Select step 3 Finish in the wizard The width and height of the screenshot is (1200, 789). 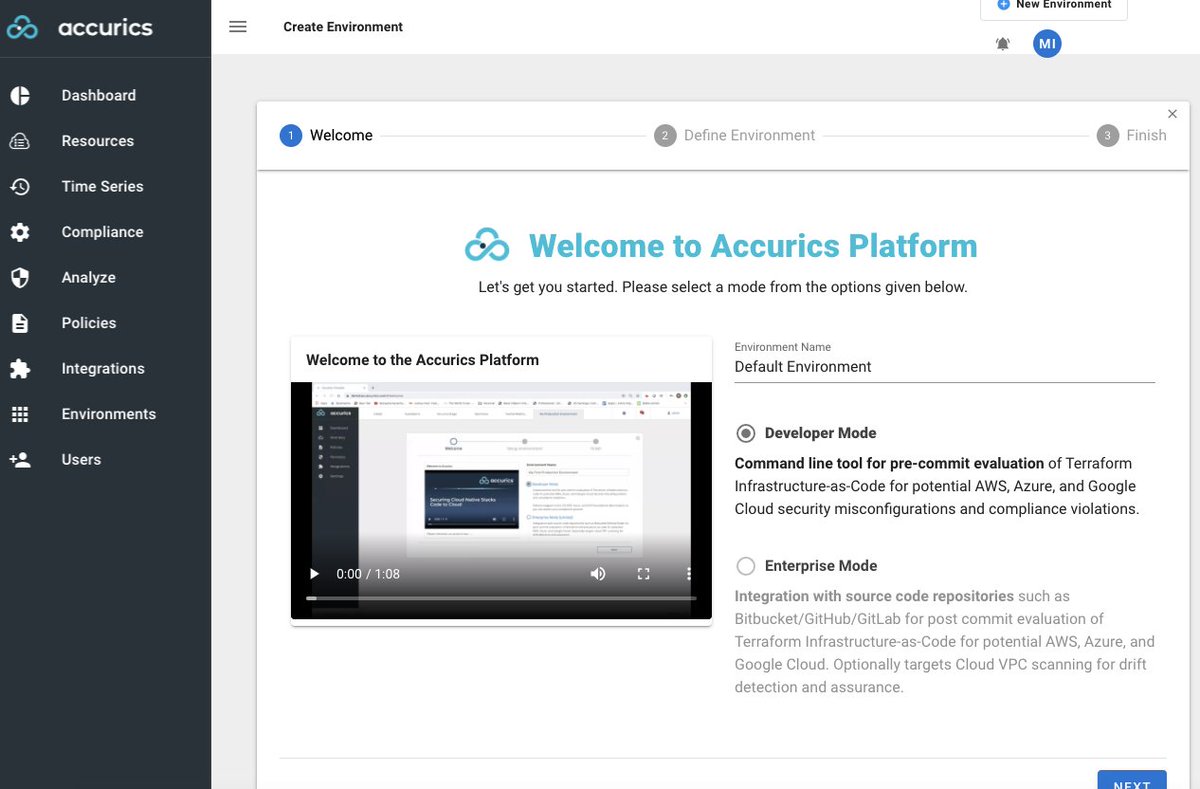pyautogui.click(x=1132, y=135)
